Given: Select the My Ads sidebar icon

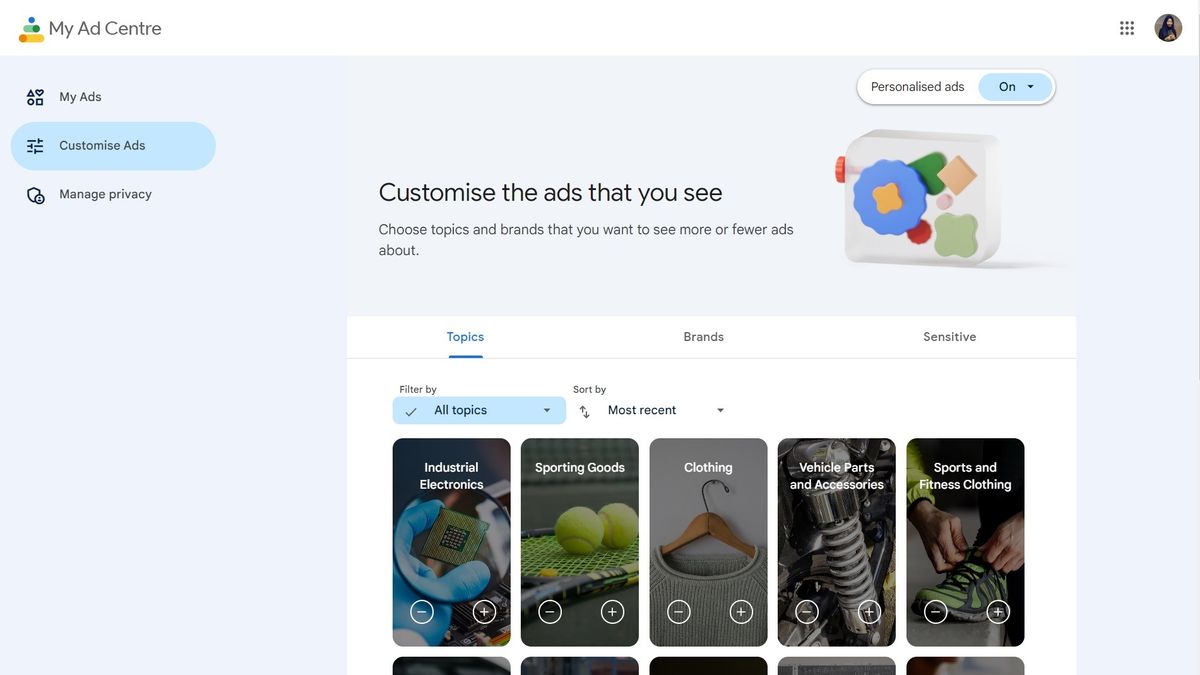Looking at the screenshot, I should click(x=36, y=97).
